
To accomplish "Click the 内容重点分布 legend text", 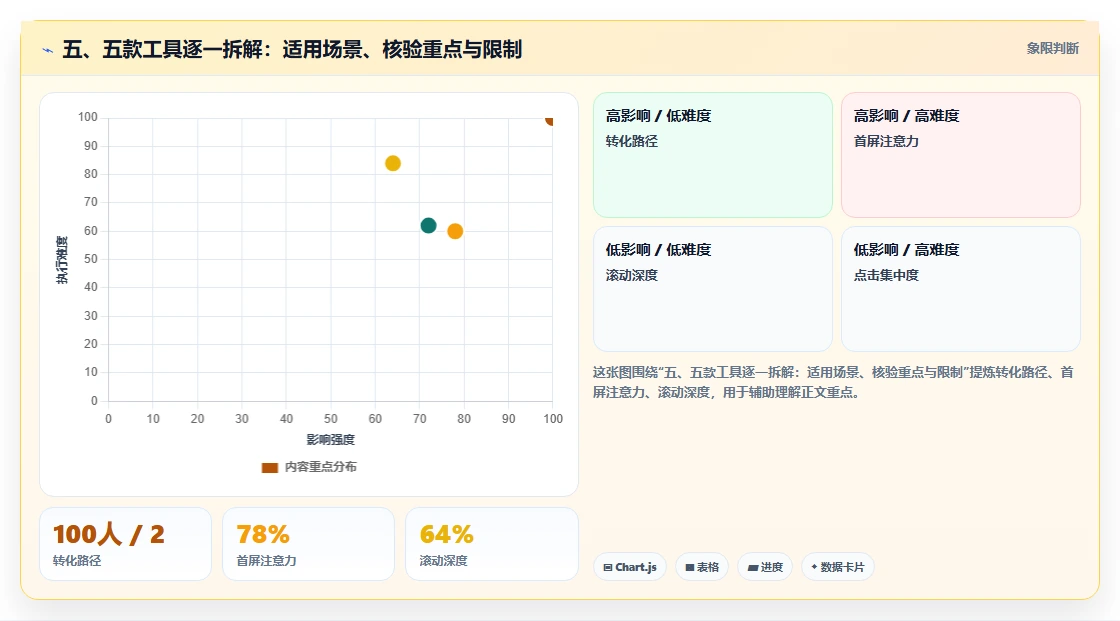I will (320, 467).
